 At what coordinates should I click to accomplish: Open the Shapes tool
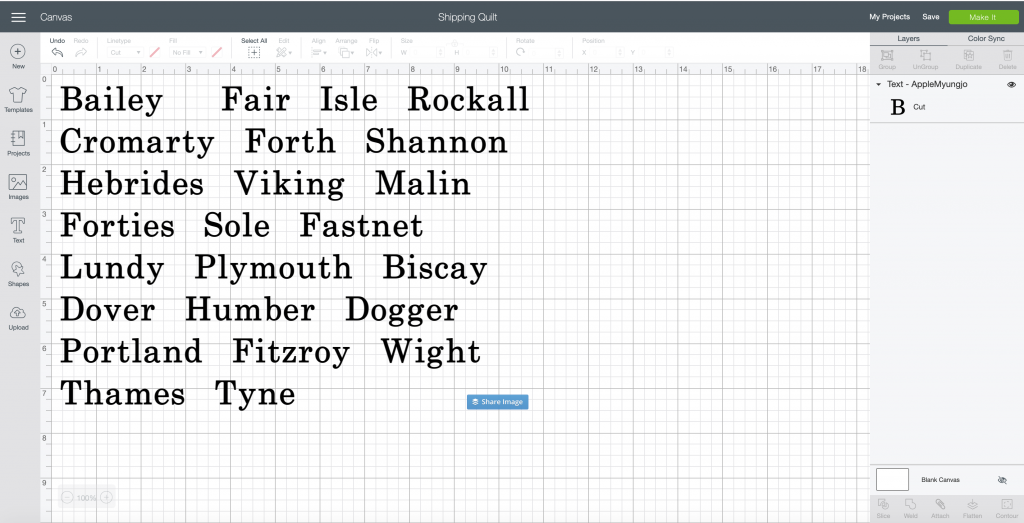click(x=18, y=274)
